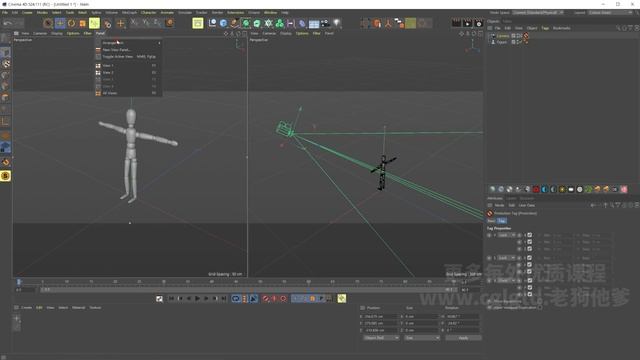Image resolution: width=640 pixels, height=360 pixels.
Task: Click the timeline playhead at frame 0
Action: [18, 282]
